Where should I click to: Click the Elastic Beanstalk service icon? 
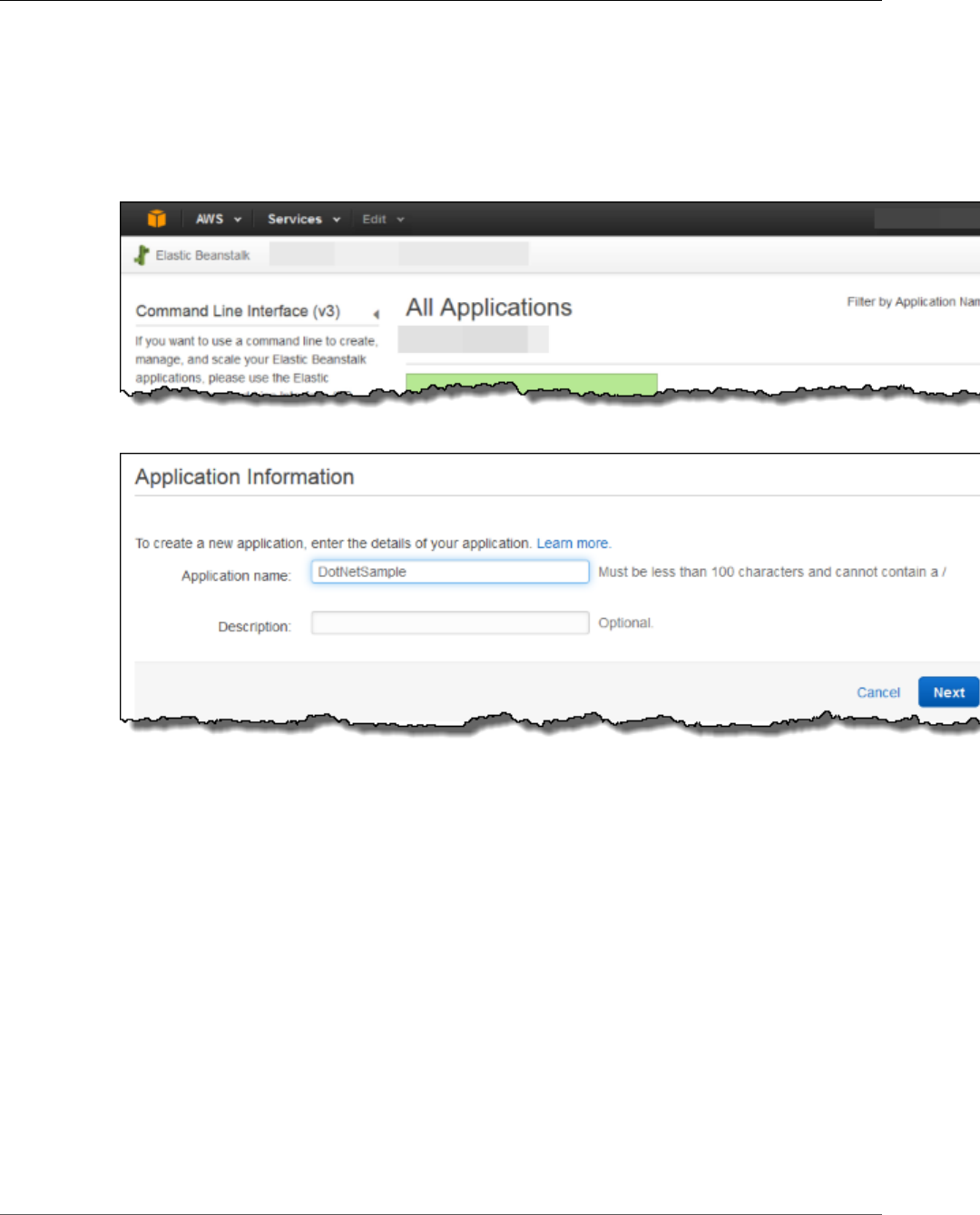tap(142, 255)
